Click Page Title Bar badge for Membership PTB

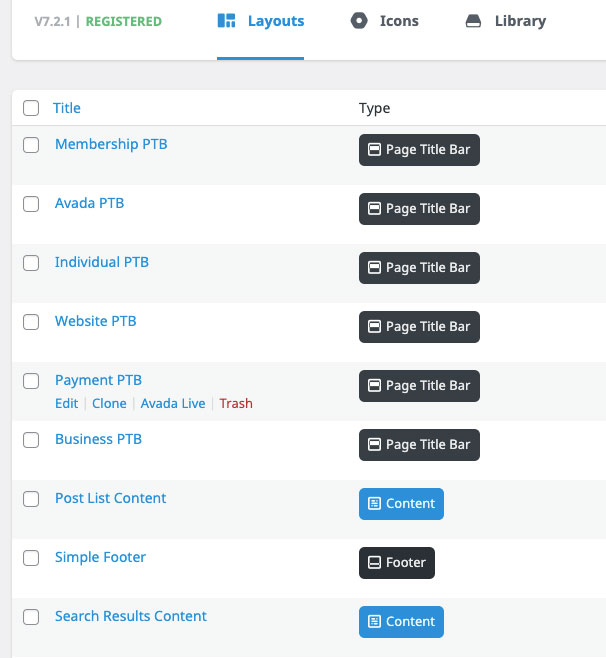419,150
